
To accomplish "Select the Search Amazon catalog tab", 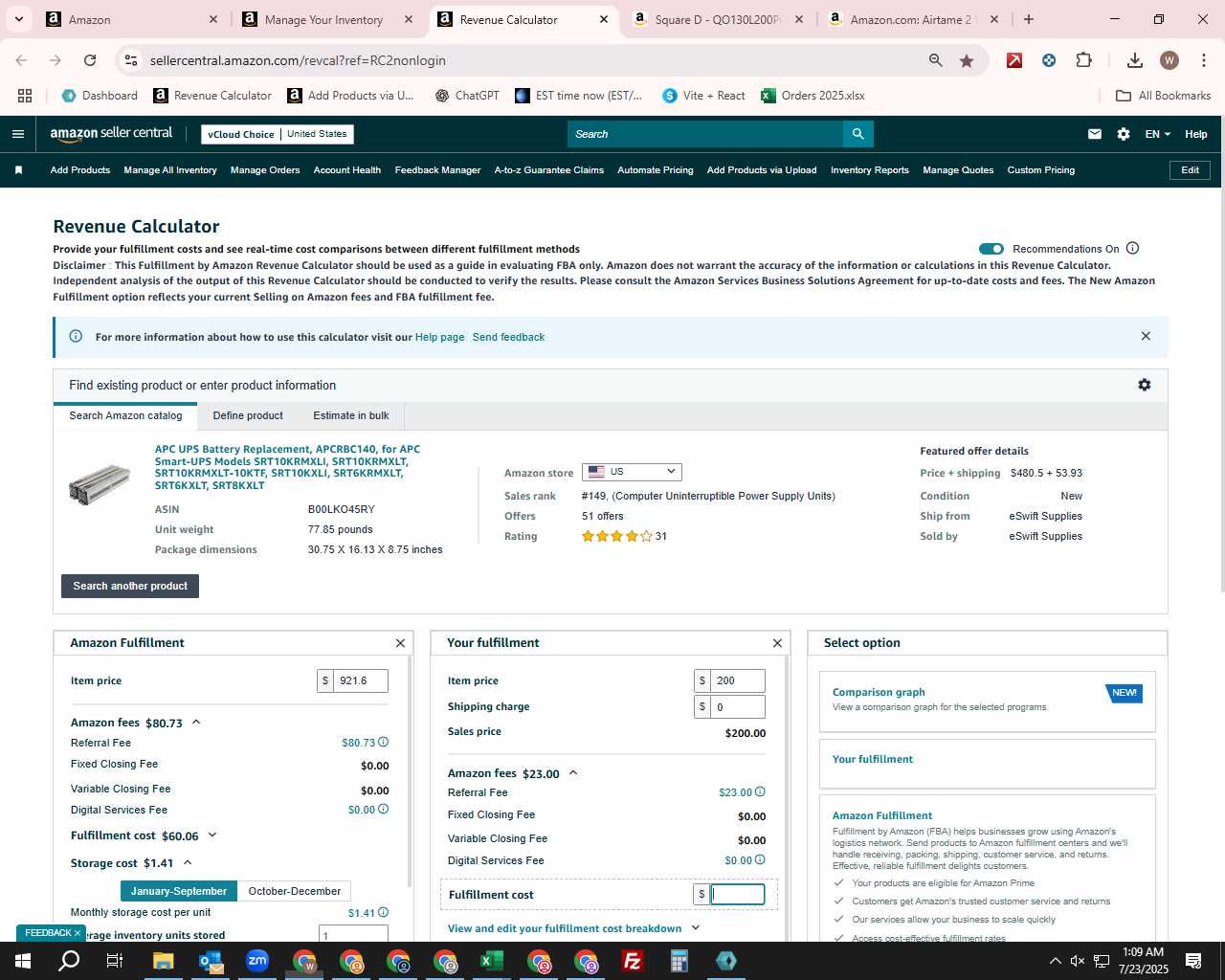I will pos(125,415).
